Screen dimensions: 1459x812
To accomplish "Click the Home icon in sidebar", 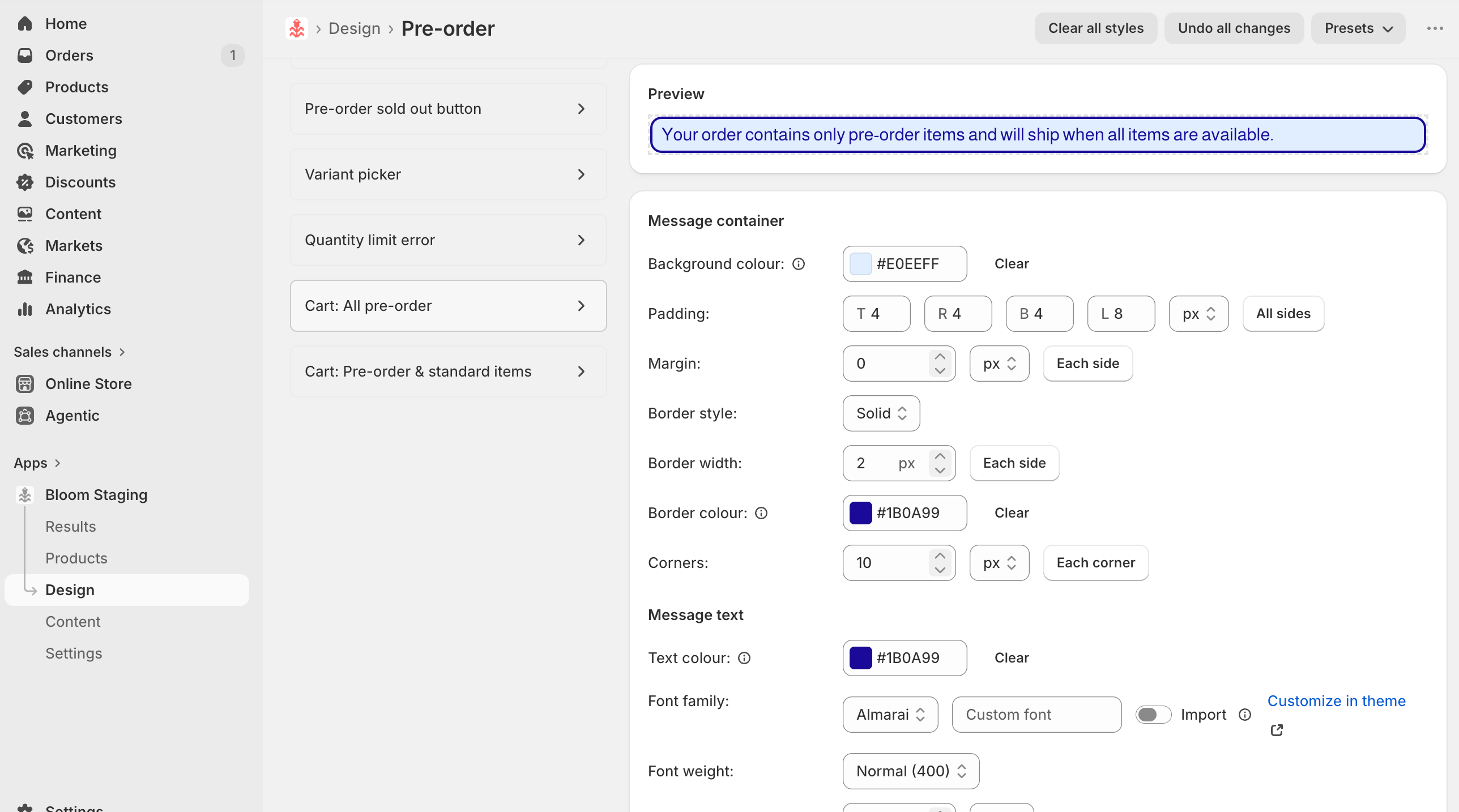I will click(25, 24).
